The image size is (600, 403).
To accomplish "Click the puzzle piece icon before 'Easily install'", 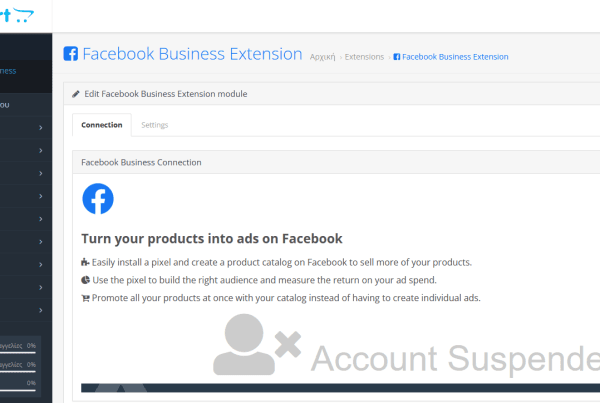I will (x=85, y=262).
